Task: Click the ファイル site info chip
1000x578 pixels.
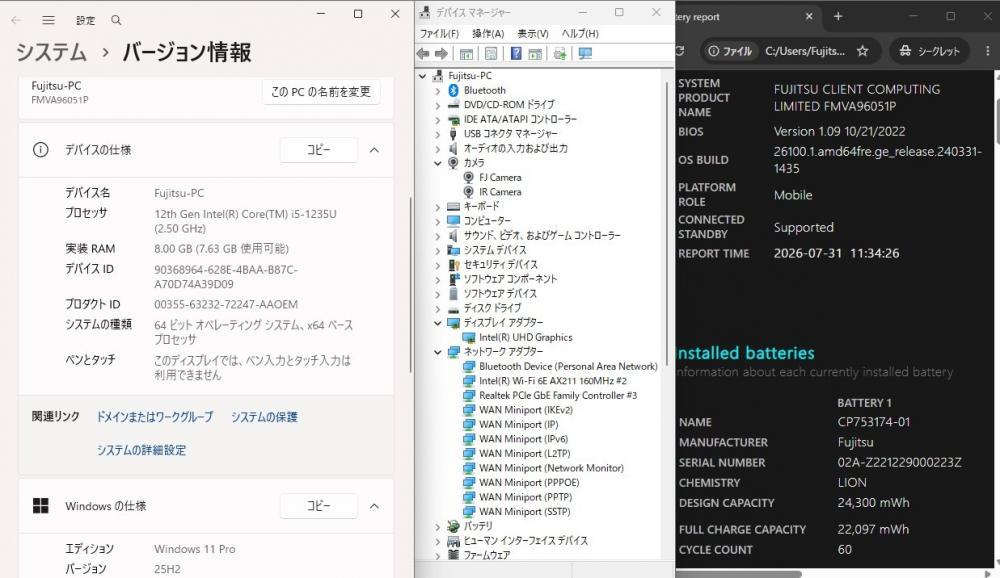Action: click(x=730, y=51)
